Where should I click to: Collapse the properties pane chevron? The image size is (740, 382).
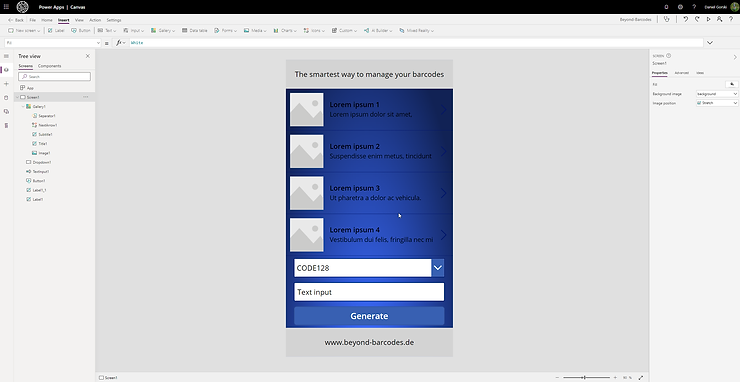735,57
